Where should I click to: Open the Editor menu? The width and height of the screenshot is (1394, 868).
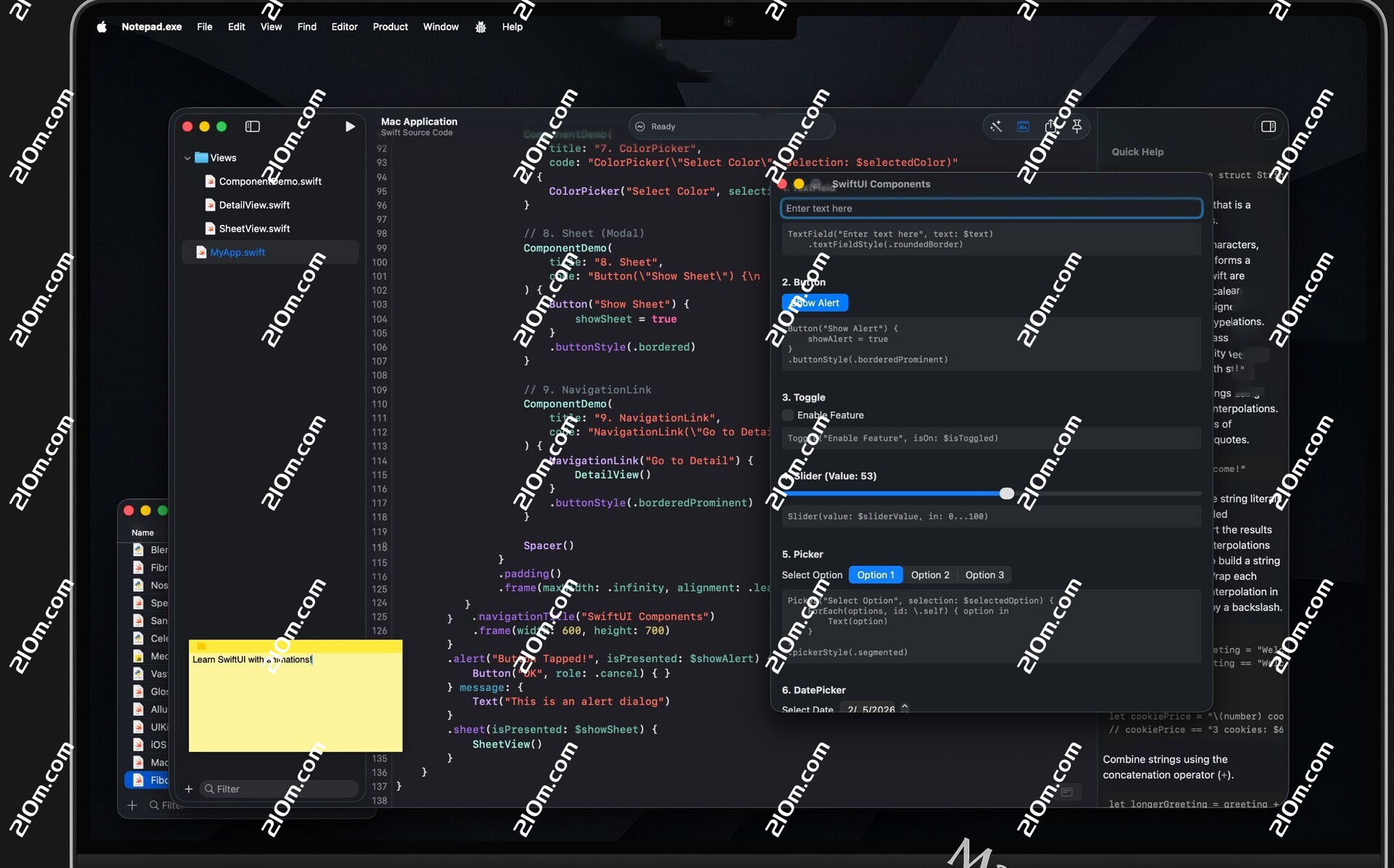click(345, 27)
